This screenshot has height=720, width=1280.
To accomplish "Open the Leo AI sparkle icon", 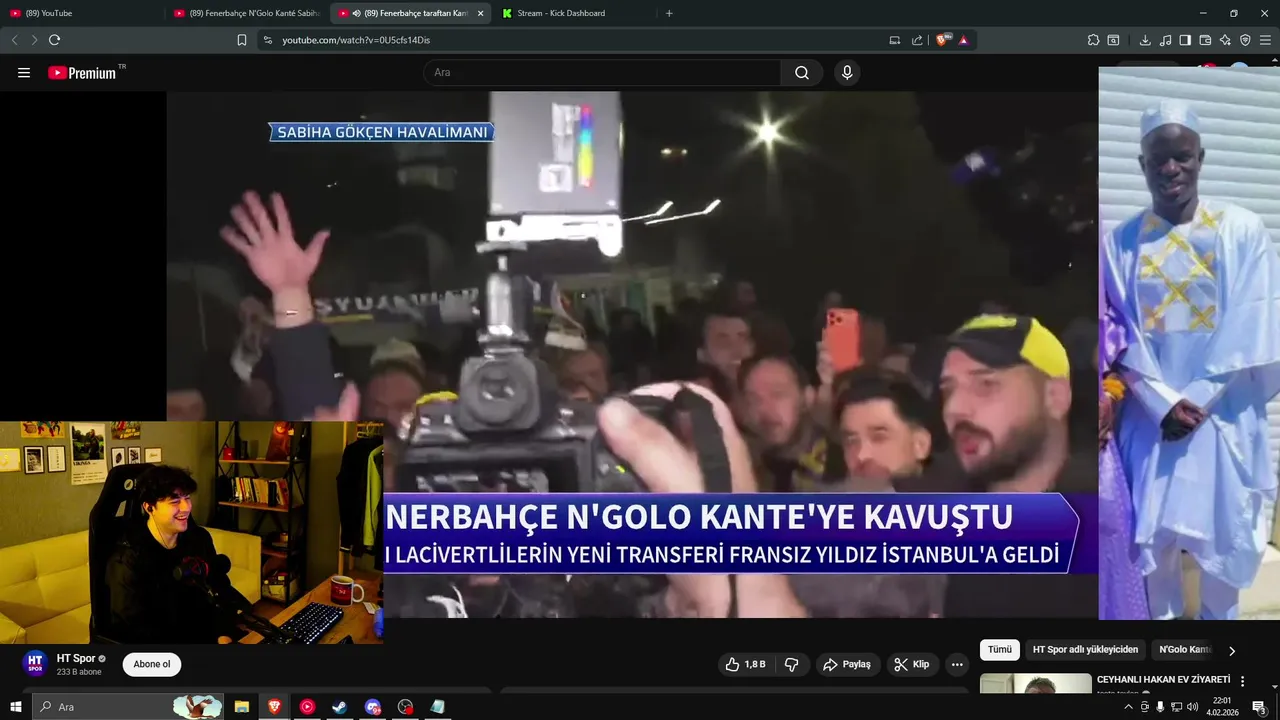I will point(1225,40).
